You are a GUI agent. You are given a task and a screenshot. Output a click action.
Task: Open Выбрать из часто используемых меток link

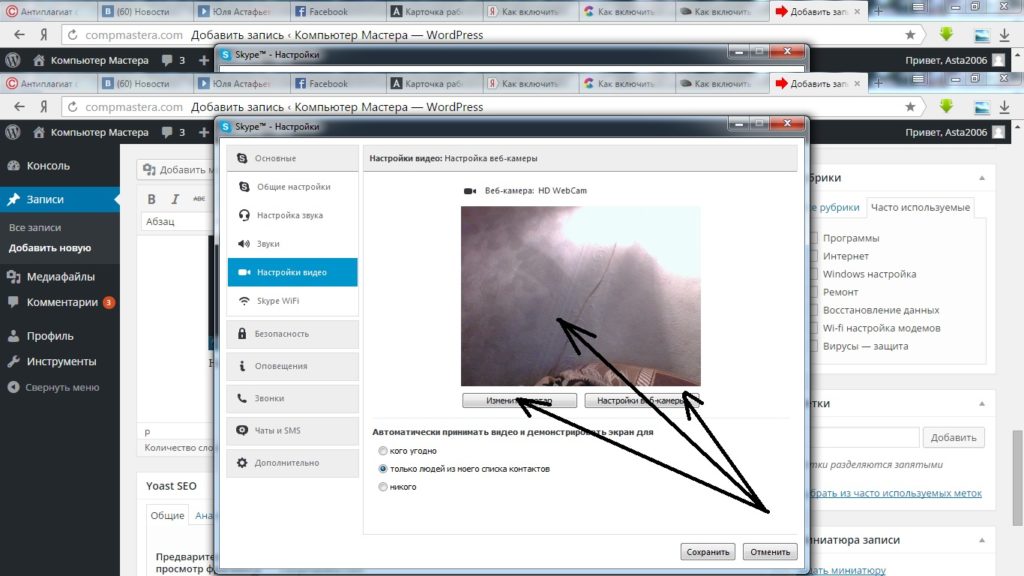pyautogui.click(x=895, y=493)
